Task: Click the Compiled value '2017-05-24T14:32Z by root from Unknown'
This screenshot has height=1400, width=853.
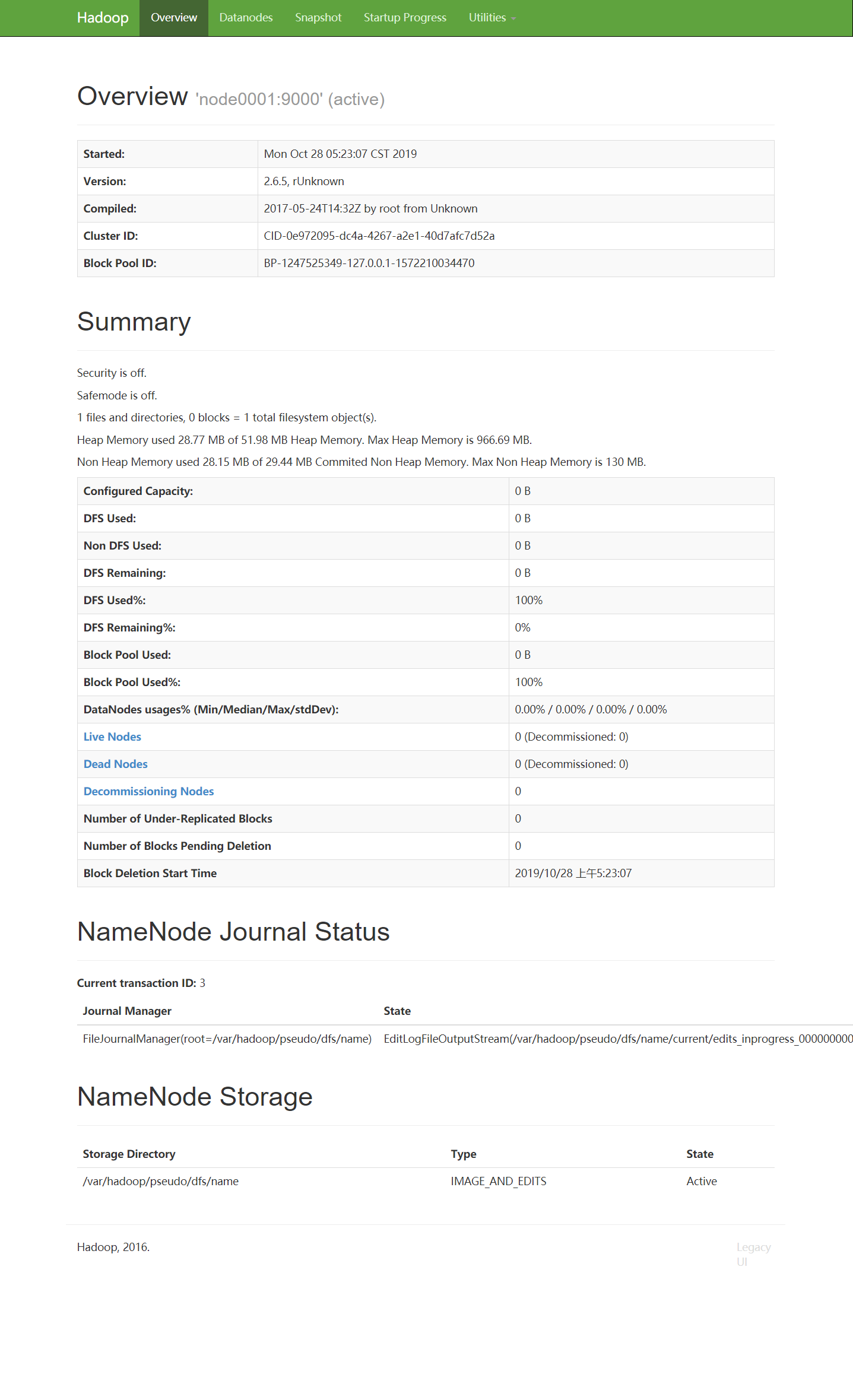Action: [x=370, y=208]
